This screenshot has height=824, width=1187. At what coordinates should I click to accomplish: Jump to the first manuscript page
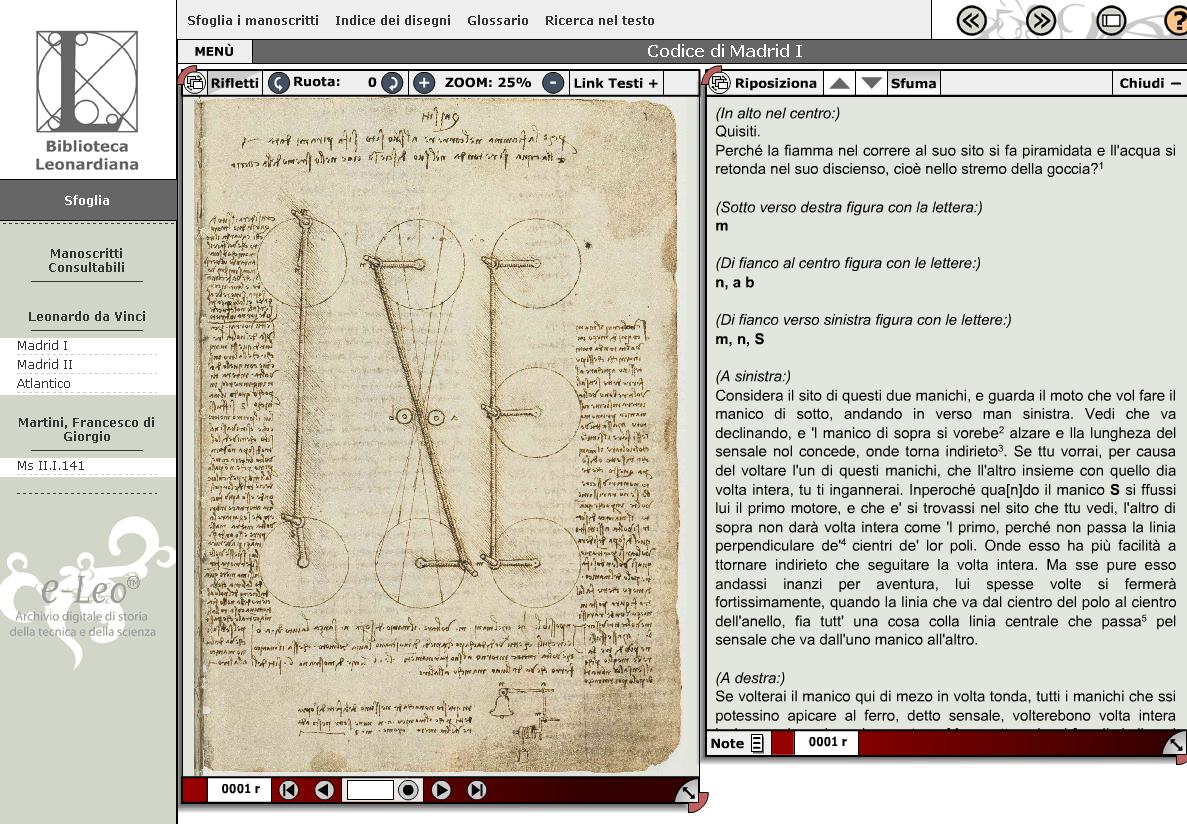(288, 790)
